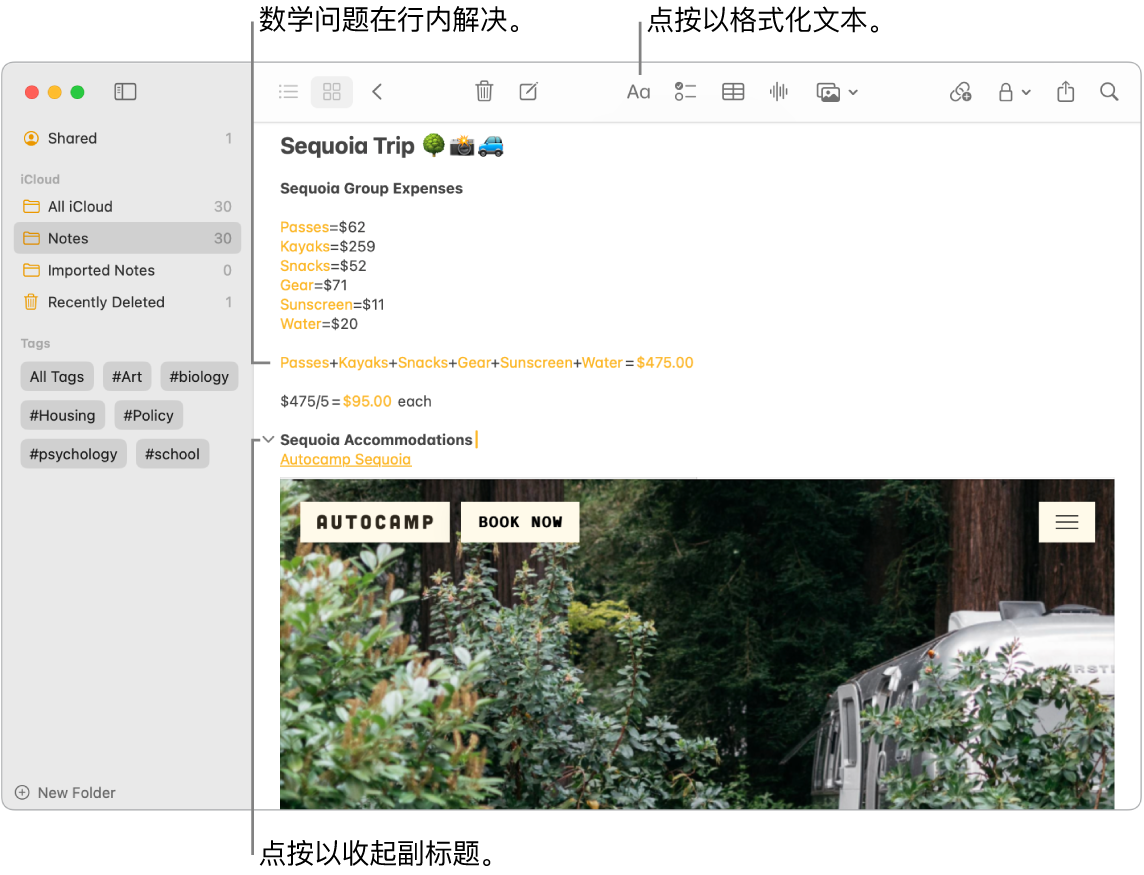Open the Imported Notes folder
Image resolution: width=1144 pixels, height=875 pixels.
tap(127, 270)
